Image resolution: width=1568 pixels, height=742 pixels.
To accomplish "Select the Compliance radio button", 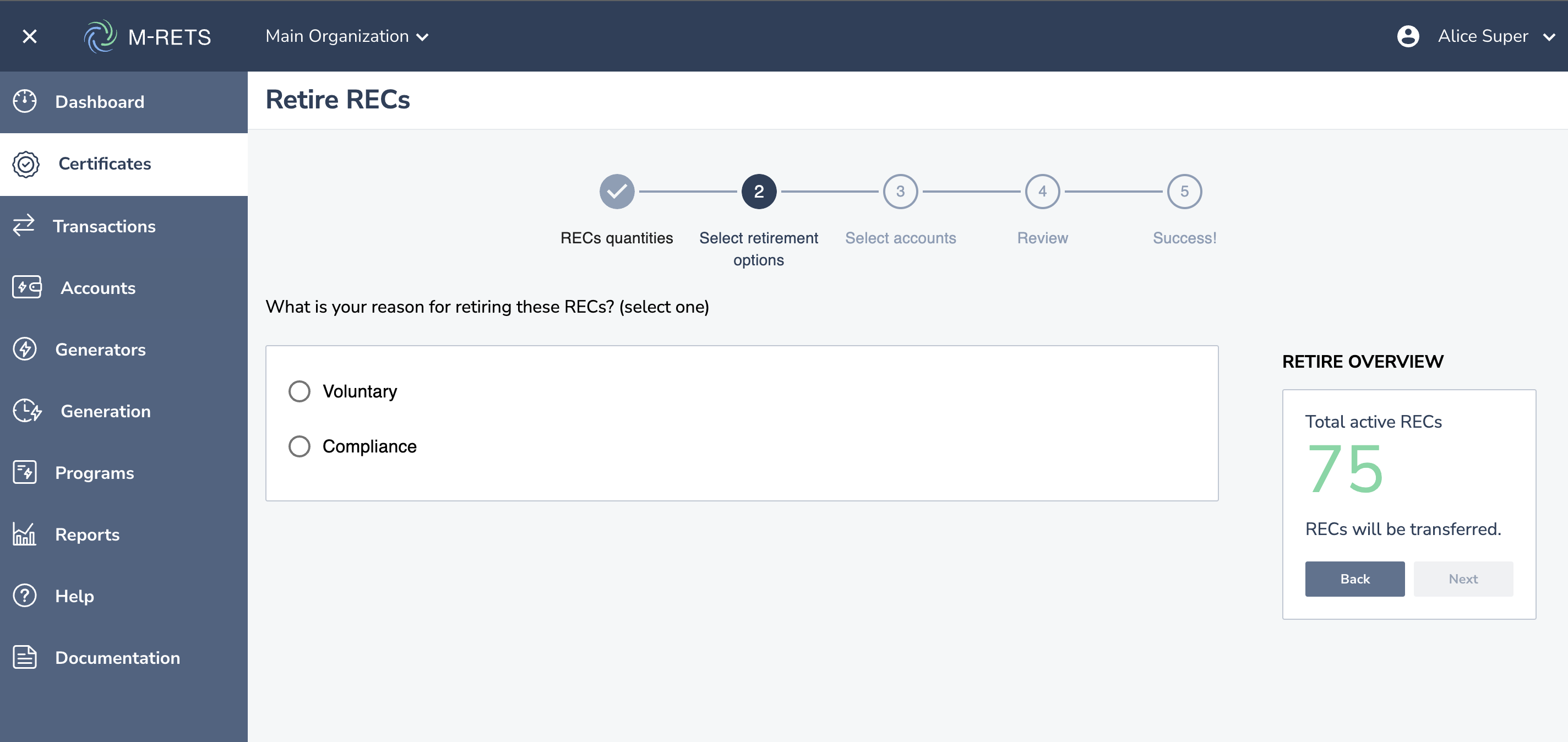I will [x=299, y=446].
